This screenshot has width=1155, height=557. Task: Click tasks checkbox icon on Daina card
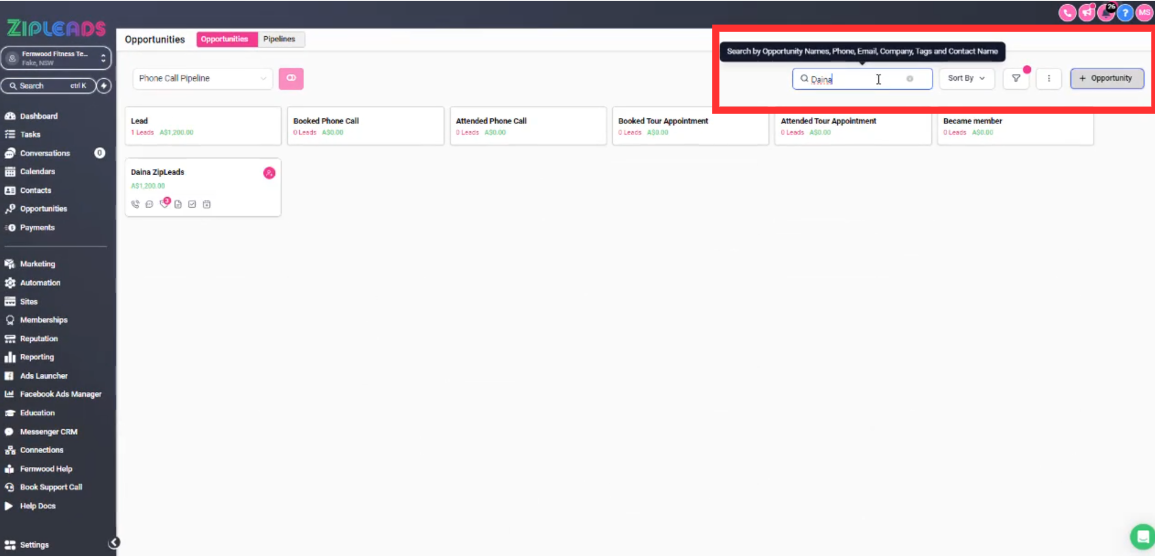click(x=192, y=204)
